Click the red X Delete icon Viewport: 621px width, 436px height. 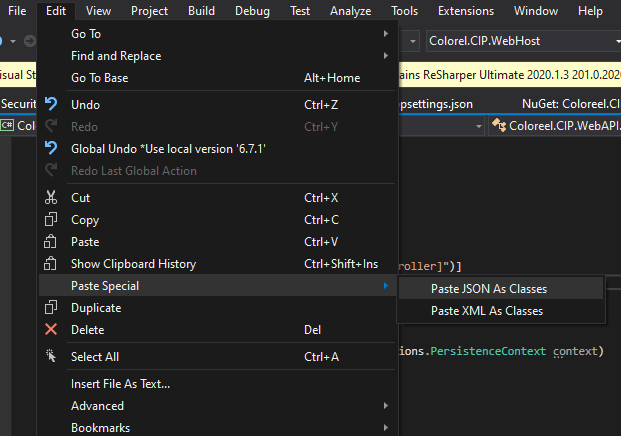pos(51,329)
